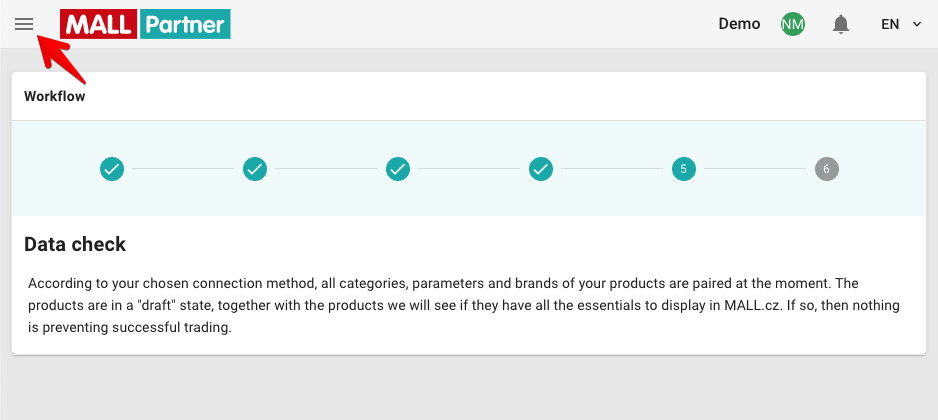Select the third completed workflow step checkmark
This screenshot has height=420, width=938.
coord(398,169)
